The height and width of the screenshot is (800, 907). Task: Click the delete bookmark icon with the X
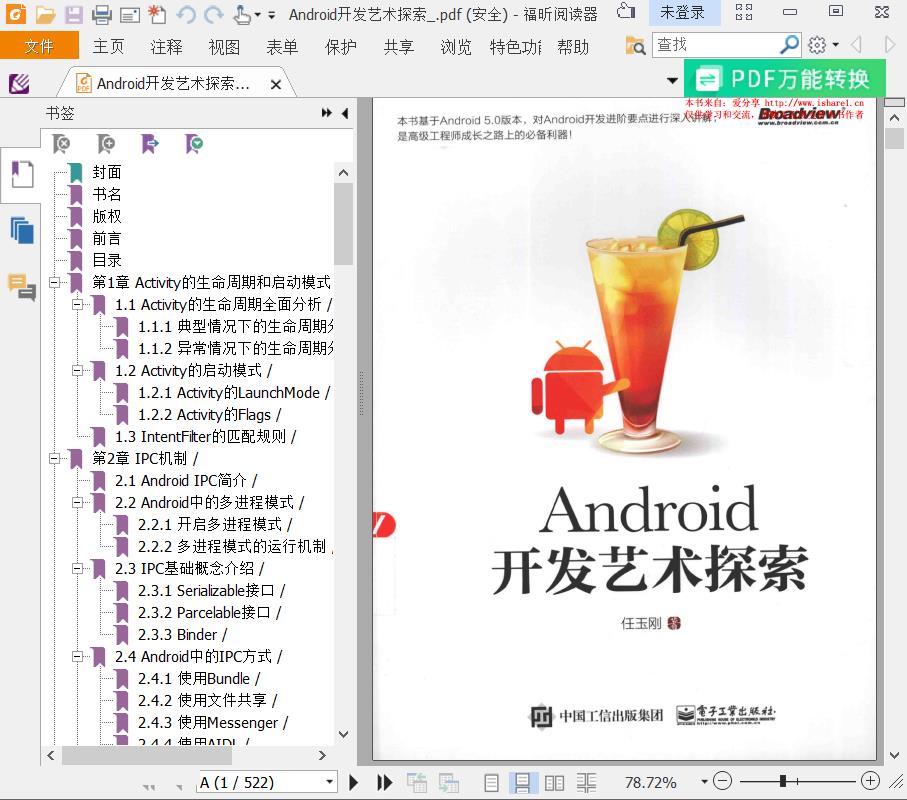61,143
